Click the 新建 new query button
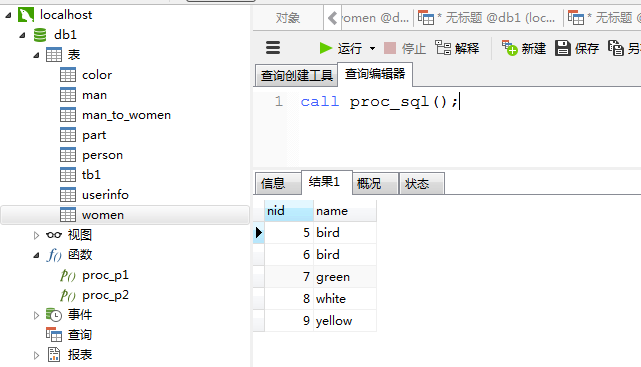The width and height of the screenshot is (641, 367). point(524,49)
